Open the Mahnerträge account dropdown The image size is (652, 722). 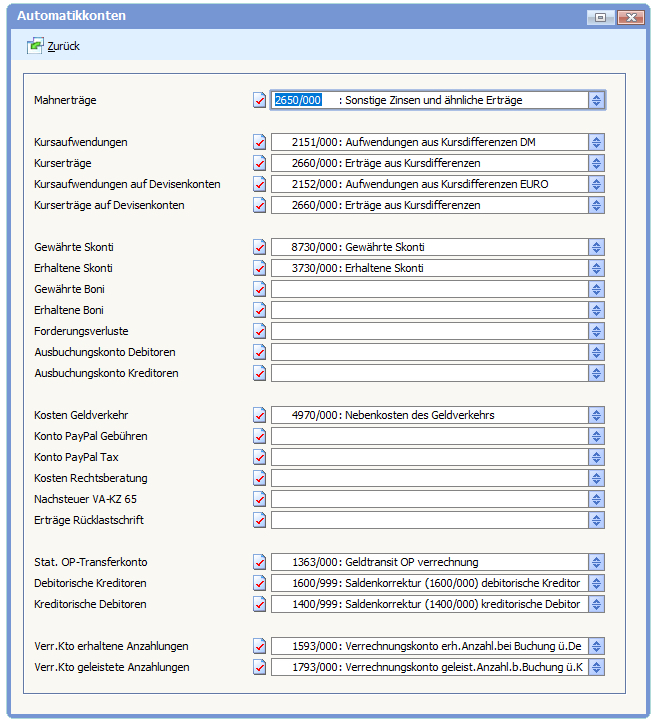click(x=596, y=100)
